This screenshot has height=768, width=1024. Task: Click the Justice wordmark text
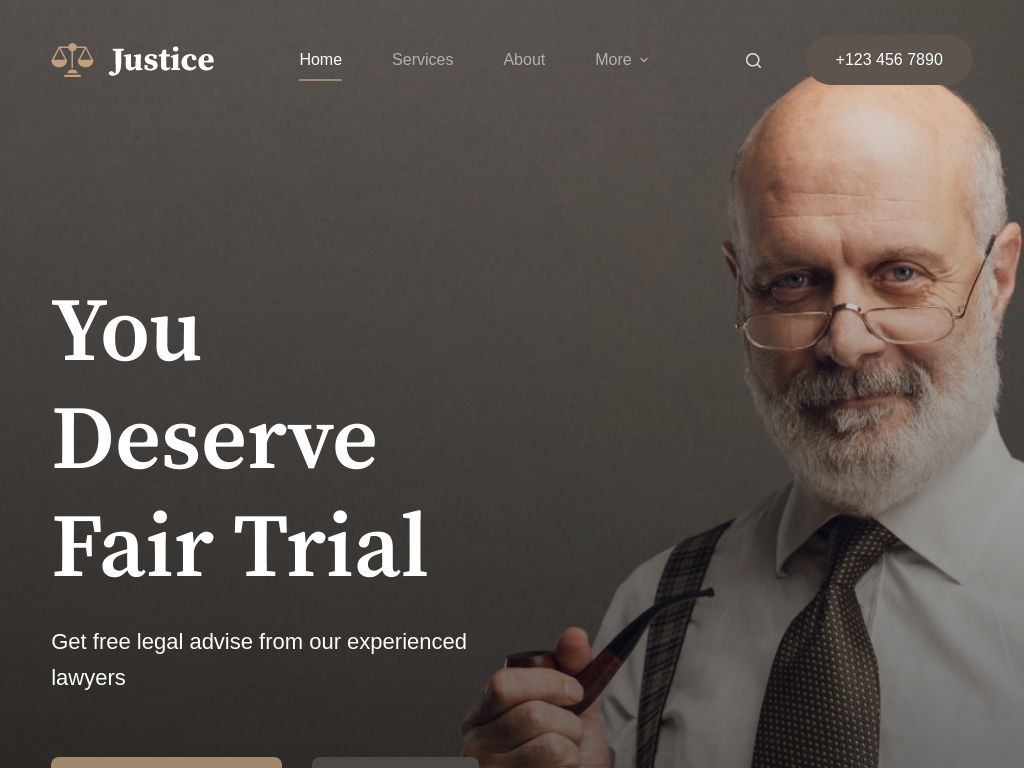(161, 60)
